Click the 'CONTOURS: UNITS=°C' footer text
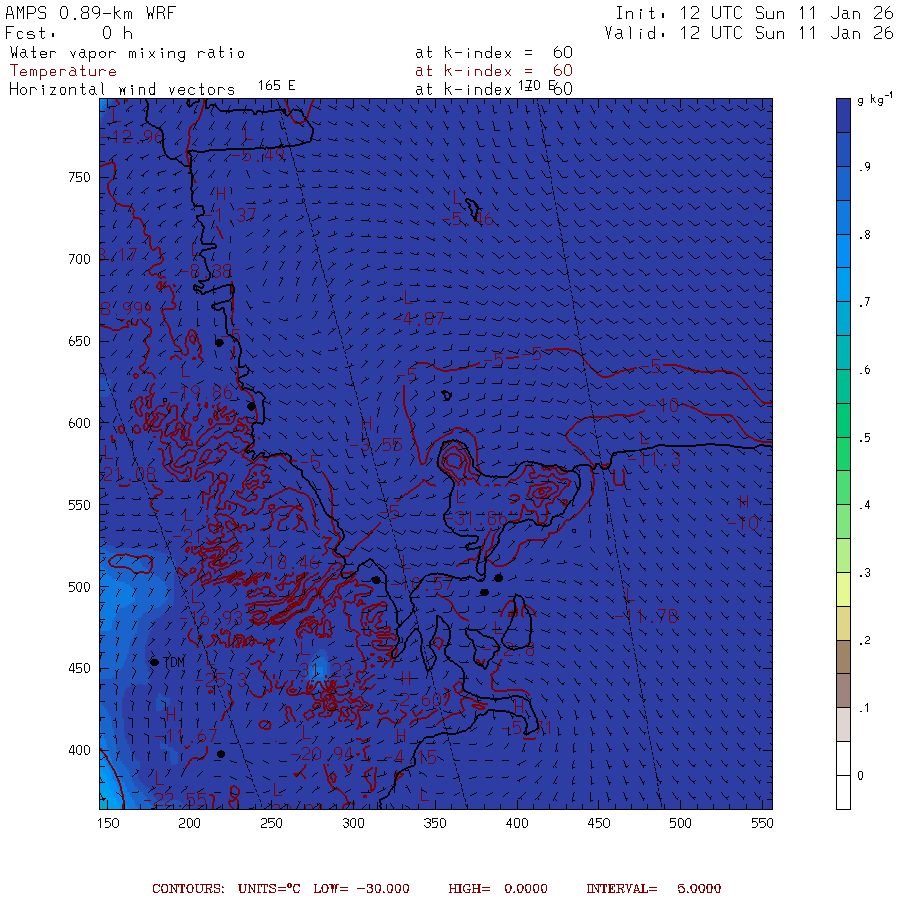This screenshot has height=900, width=900. coord(226,889)
